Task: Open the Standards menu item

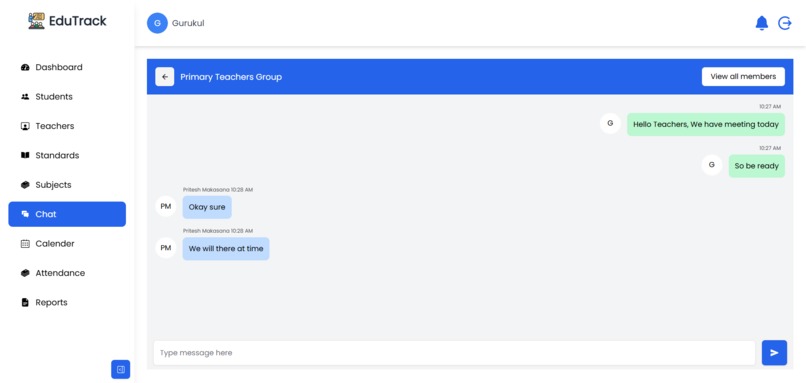Action: (67, 155)
